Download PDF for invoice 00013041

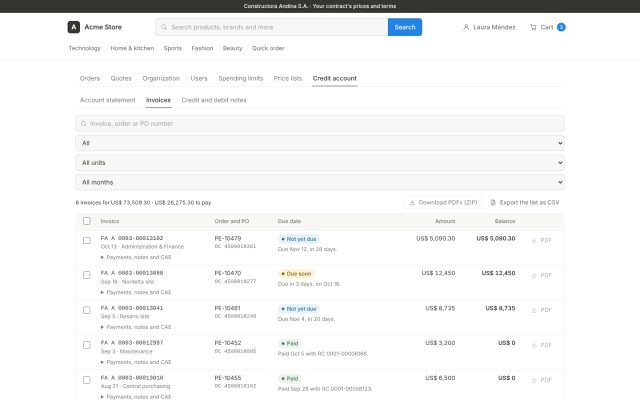coord(542,310)
